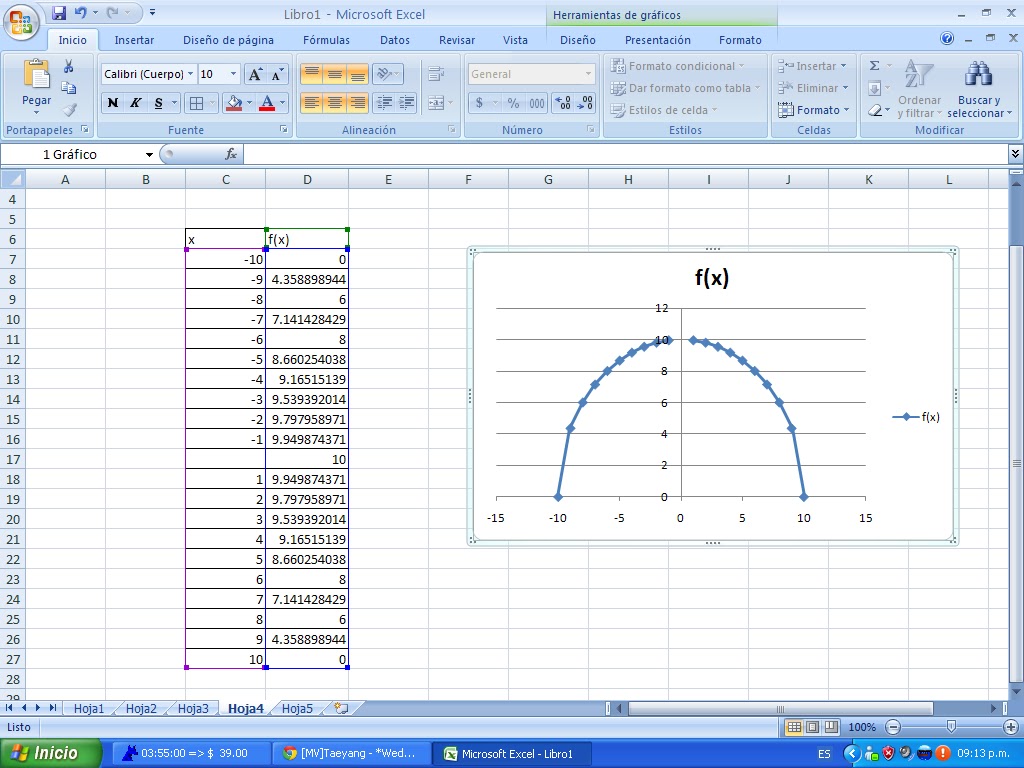Click the increase decimals icon
1024x768 pixels.
pos(562,101)
